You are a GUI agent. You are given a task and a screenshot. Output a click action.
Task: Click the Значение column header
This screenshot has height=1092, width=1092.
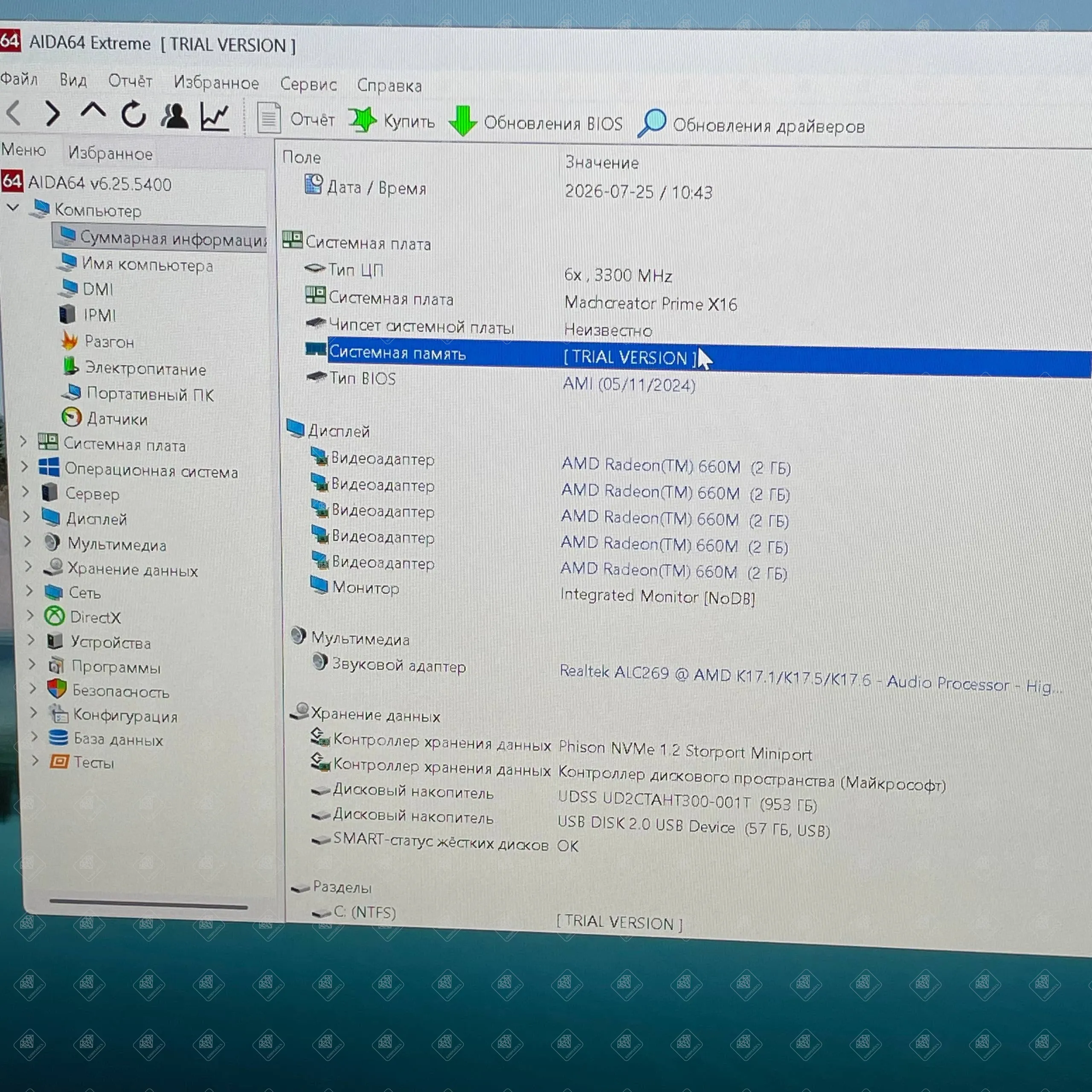(602, 163)
